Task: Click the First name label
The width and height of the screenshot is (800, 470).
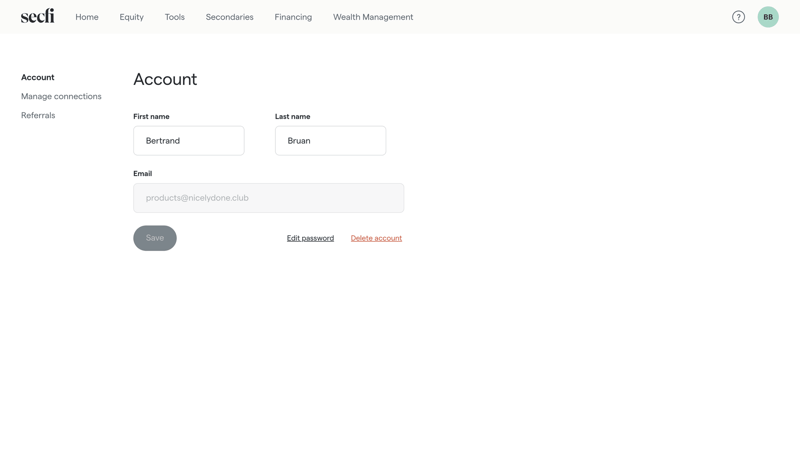Action: click(152, 116)
